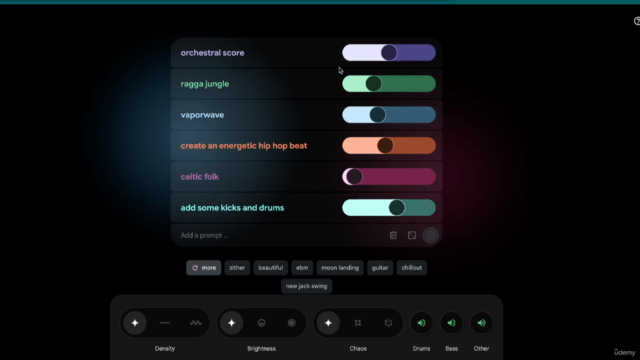This screenshot has width=640, height=360.
Task: Click the vaporwave prompt text
Action: pyautogui.click(x=202, y=115)
